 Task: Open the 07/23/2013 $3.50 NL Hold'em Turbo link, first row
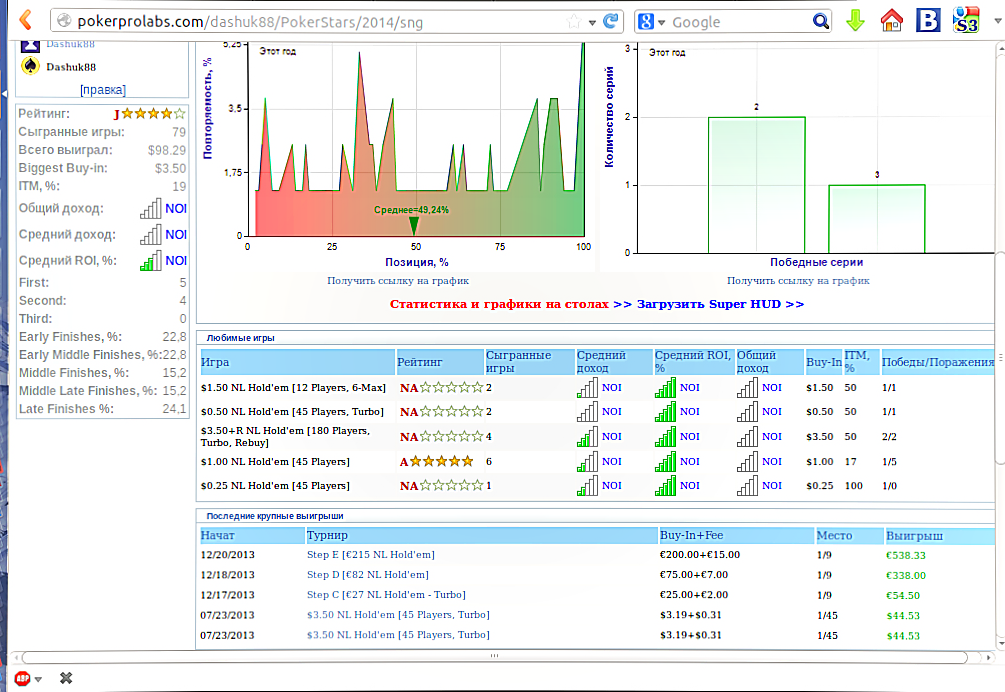coord(398,614)
